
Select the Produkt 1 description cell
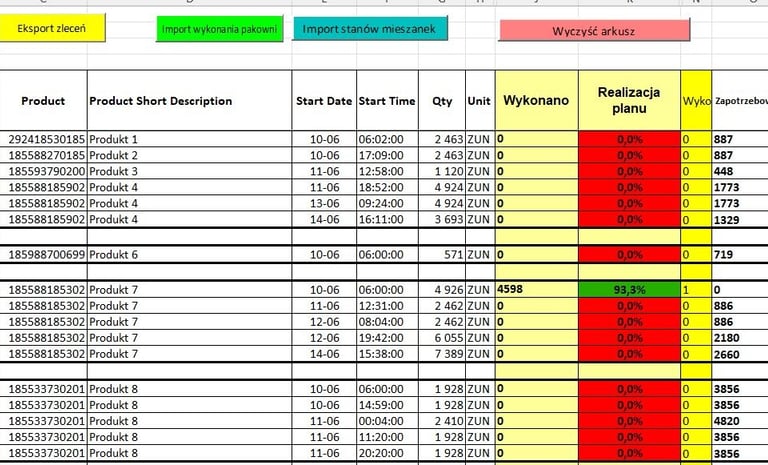coord(190,139)
